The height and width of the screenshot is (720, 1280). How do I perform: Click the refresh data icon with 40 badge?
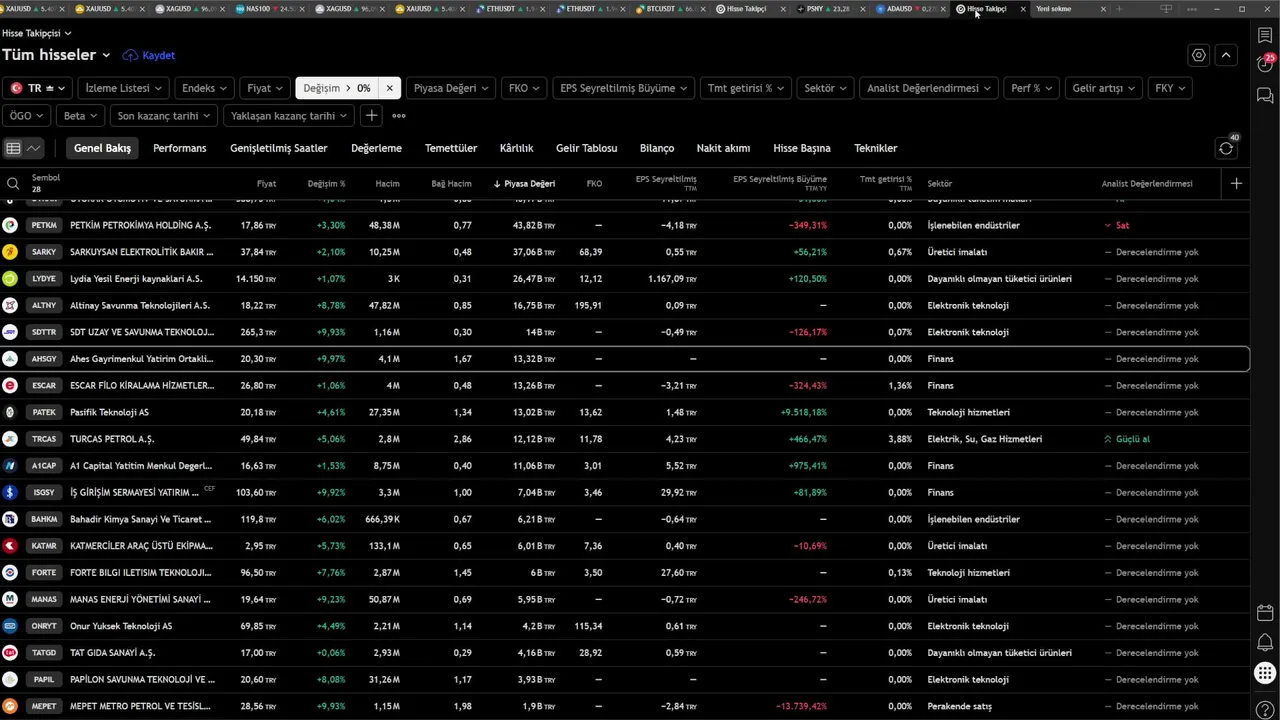tap(1227, 148)
